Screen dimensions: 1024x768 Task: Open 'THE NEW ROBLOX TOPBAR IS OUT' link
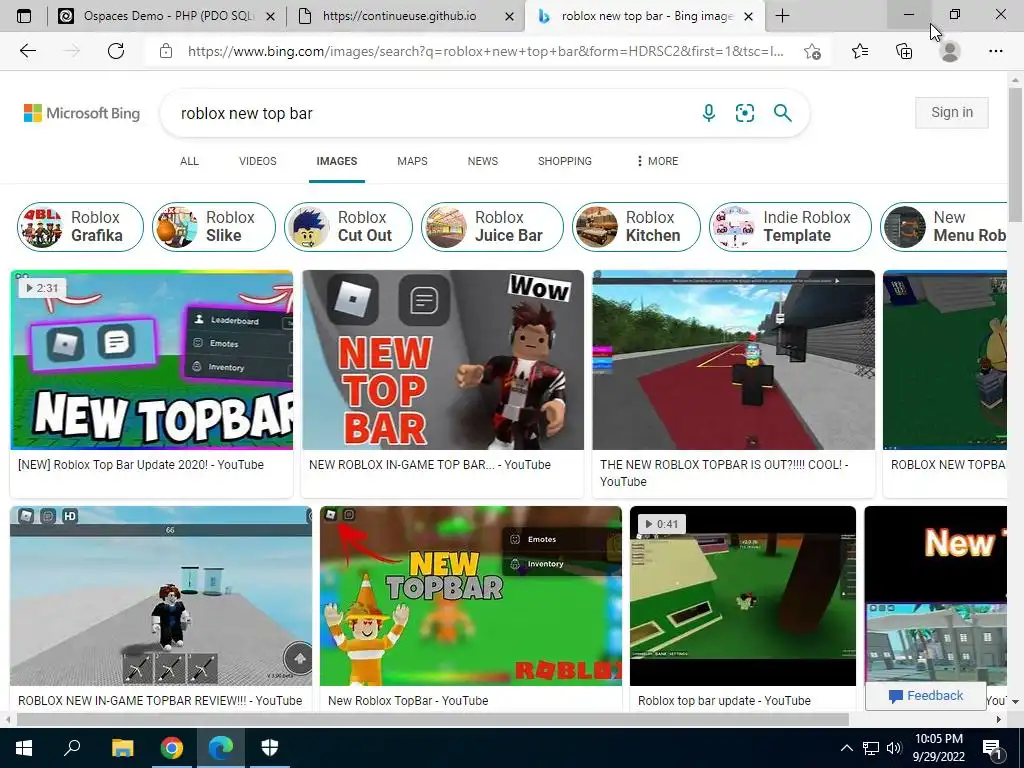724,473
